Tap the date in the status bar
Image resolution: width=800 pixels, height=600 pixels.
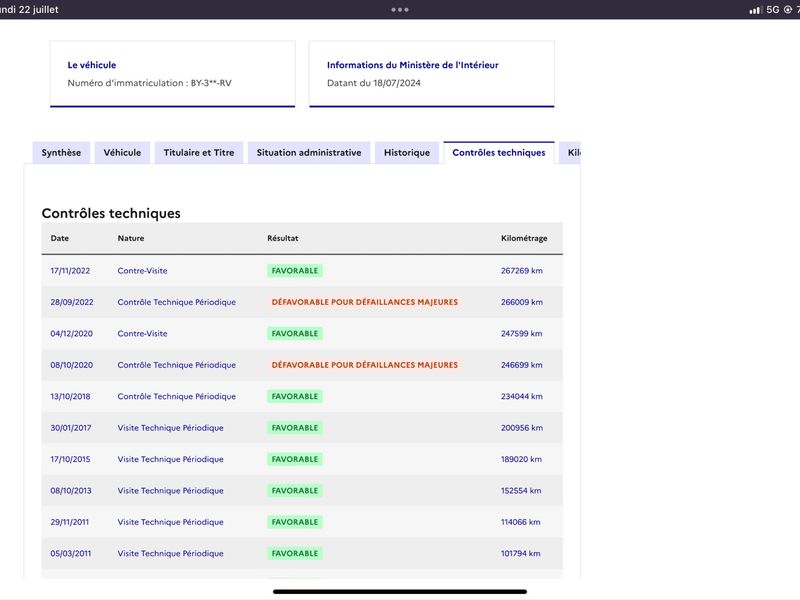tap(29, 10)
